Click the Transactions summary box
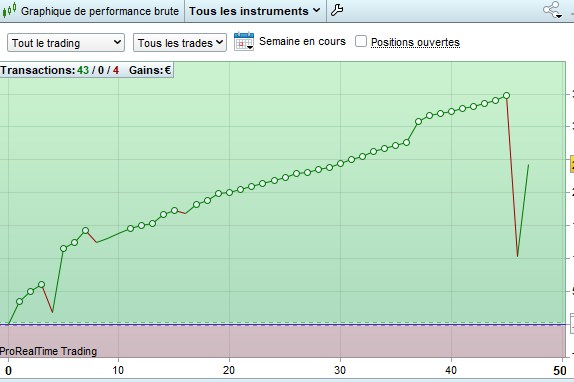The height and width of the screenshot is (382, 574). coord(87,70)
